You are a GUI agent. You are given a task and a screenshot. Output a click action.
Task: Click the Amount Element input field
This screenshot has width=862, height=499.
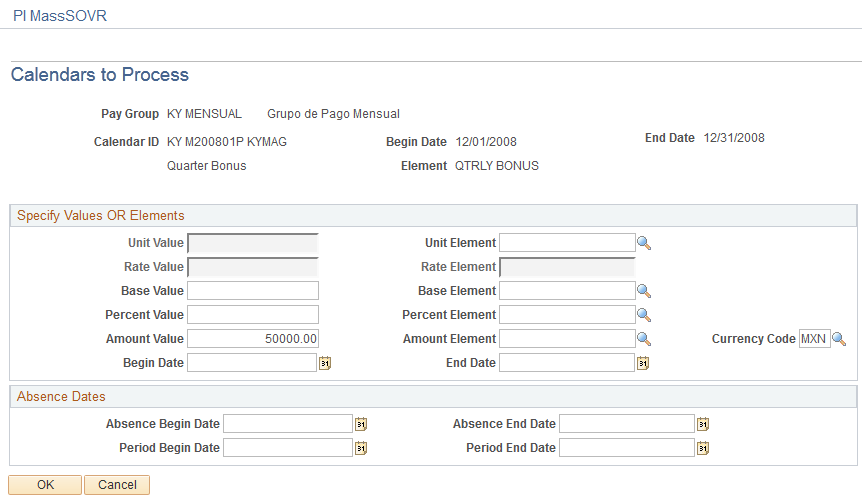click(x=567, y=339)
